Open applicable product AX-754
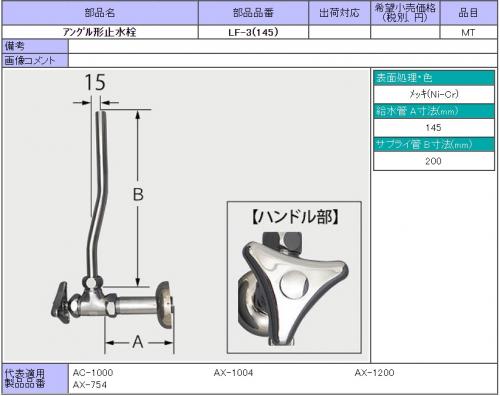Image resolution: width=500 pixels, height=396 pixels. pos(90,385)
